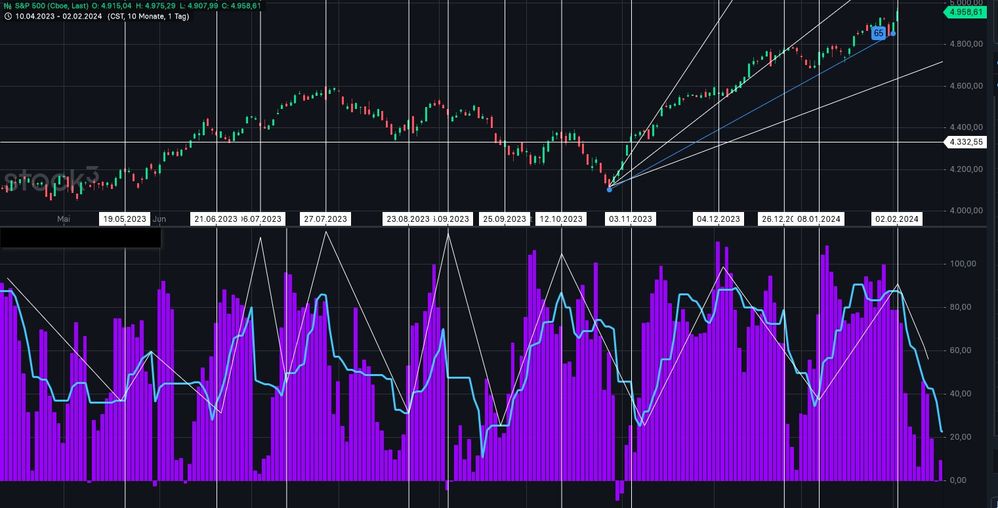Select the 27.07.2023 date marker
This screenshot has width=998, height=508.
pyautogui.click(x=325, y=219)
